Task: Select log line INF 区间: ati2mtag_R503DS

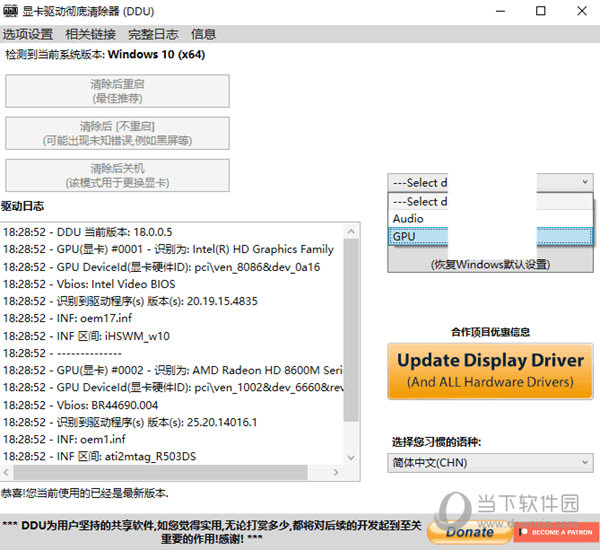Action: click(99, 456)
